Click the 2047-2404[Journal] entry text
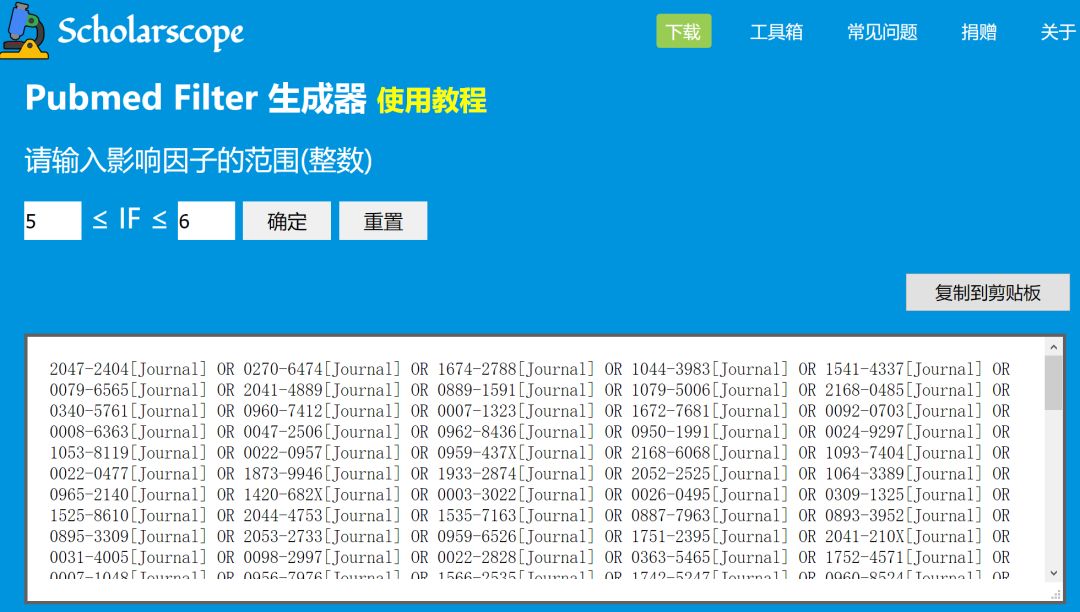 pyautogui.click(x=128, y=369)
